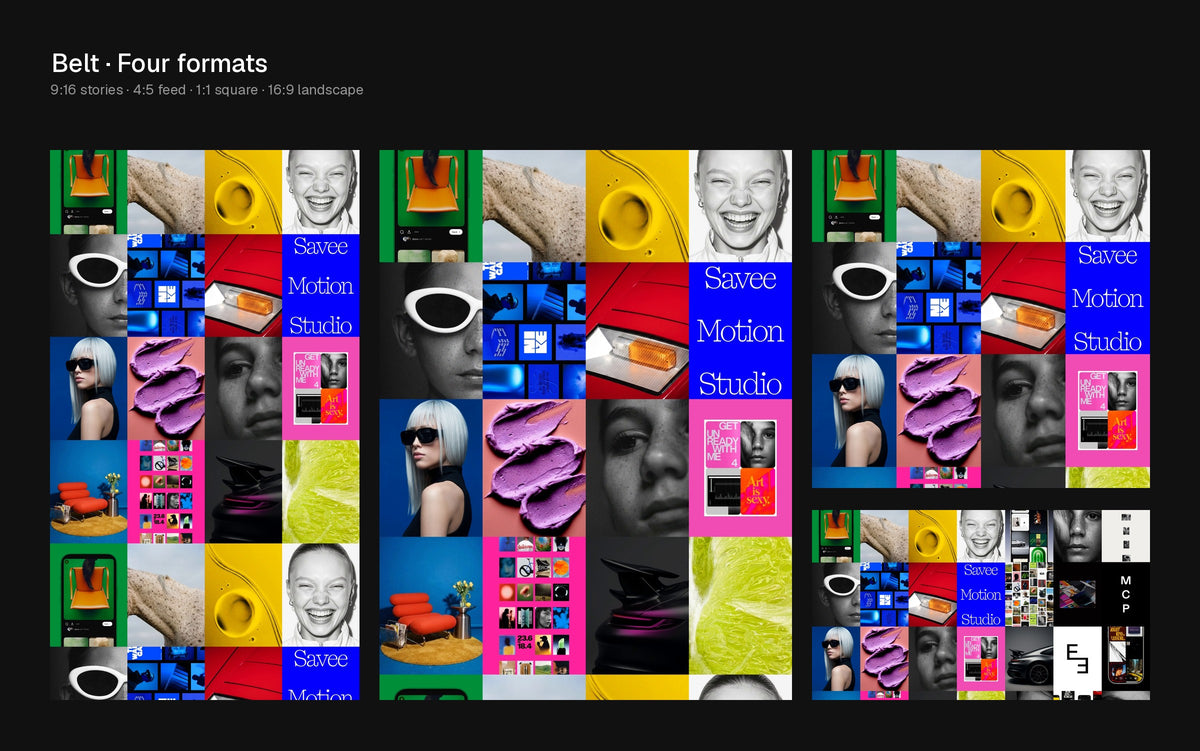Open the freckled face close-up in the feed panel

click(x=637, y=468)
